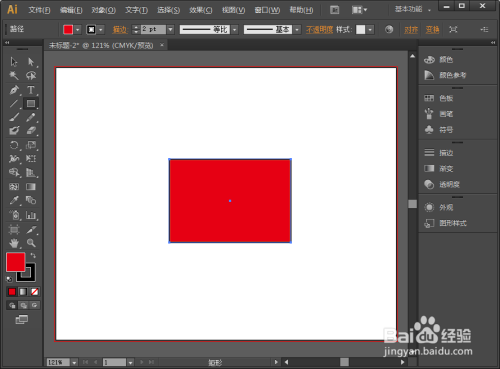This screenshot has height=369, width=500.
Task: Open the 效果(C) menu
Action: 201,10
